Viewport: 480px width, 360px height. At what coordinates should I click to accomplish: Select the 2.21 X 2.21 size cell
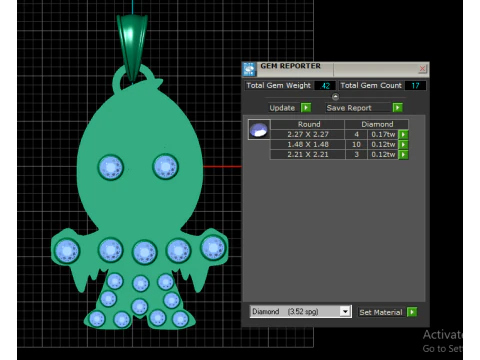(308, 155)
